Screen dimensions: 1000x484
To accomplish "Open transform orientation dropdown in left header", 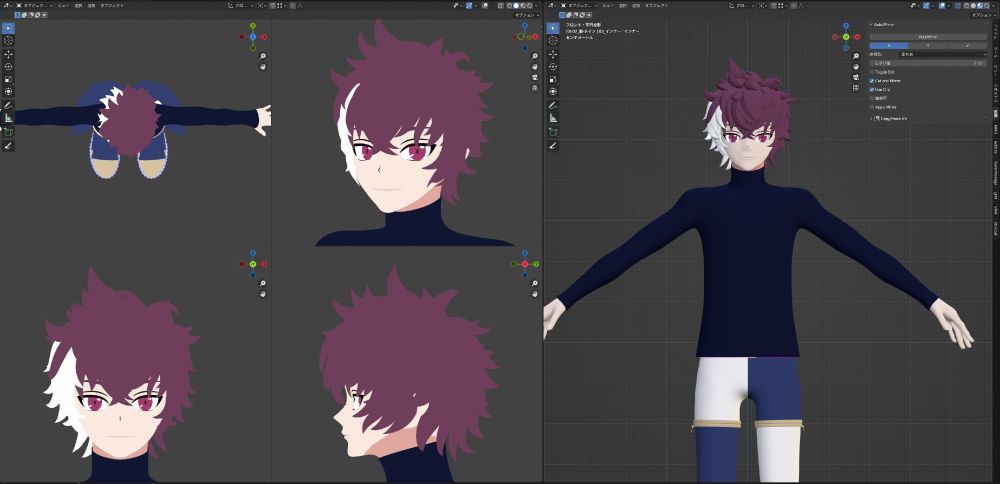I will point(243,5).
